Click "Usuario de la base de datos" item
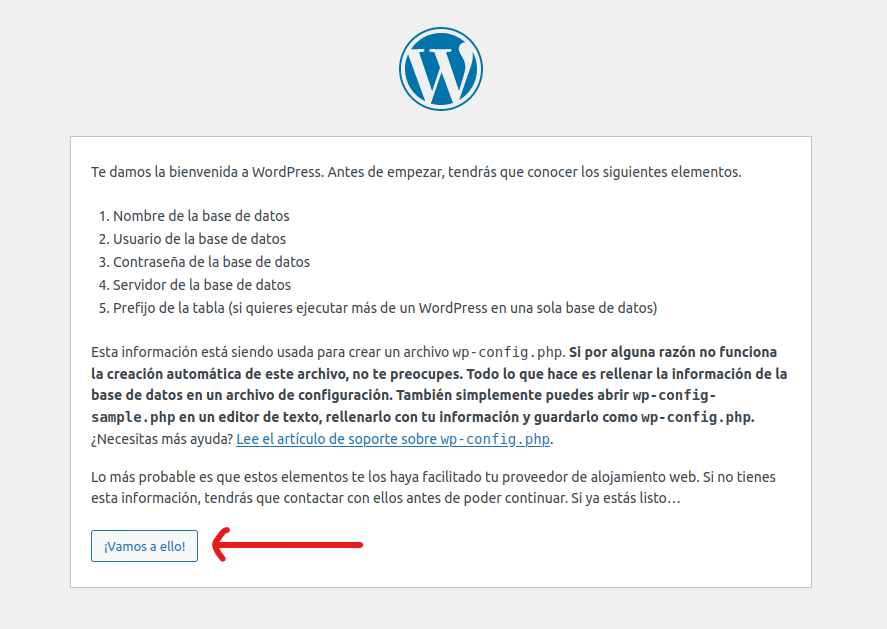 point(199,239)
